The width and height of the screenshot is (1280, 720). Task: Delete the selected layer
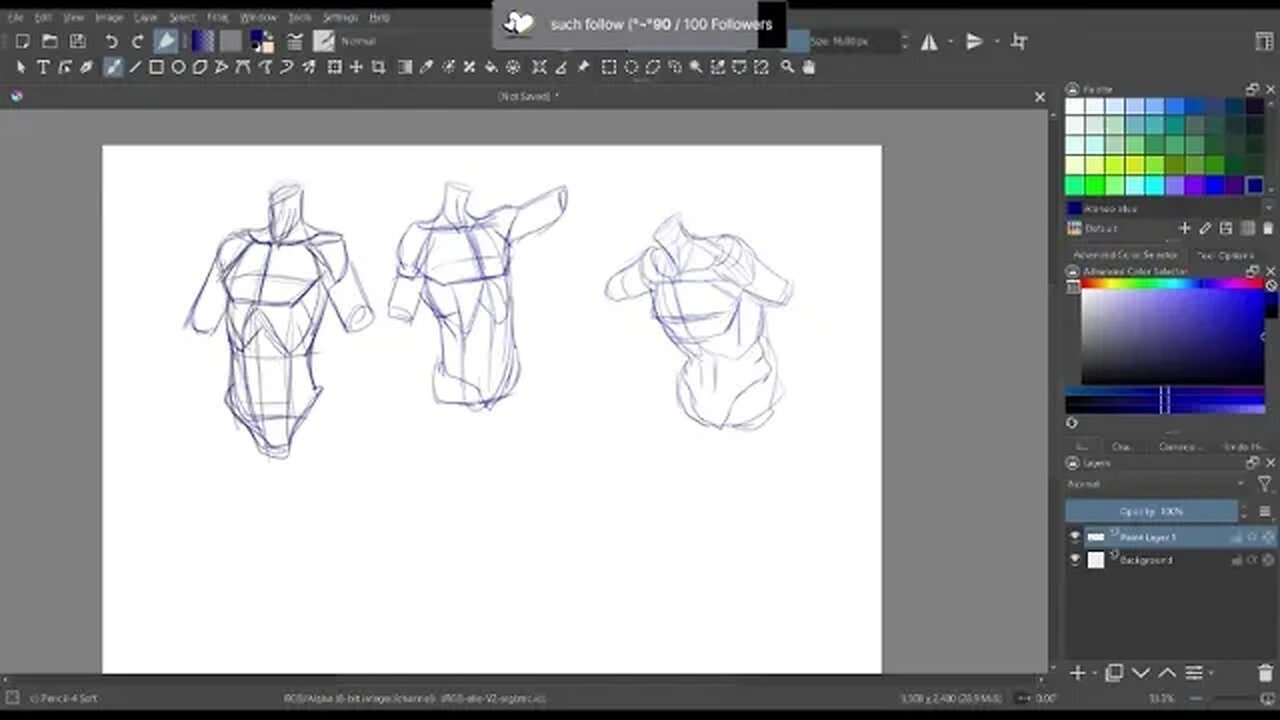point(1265,674)
